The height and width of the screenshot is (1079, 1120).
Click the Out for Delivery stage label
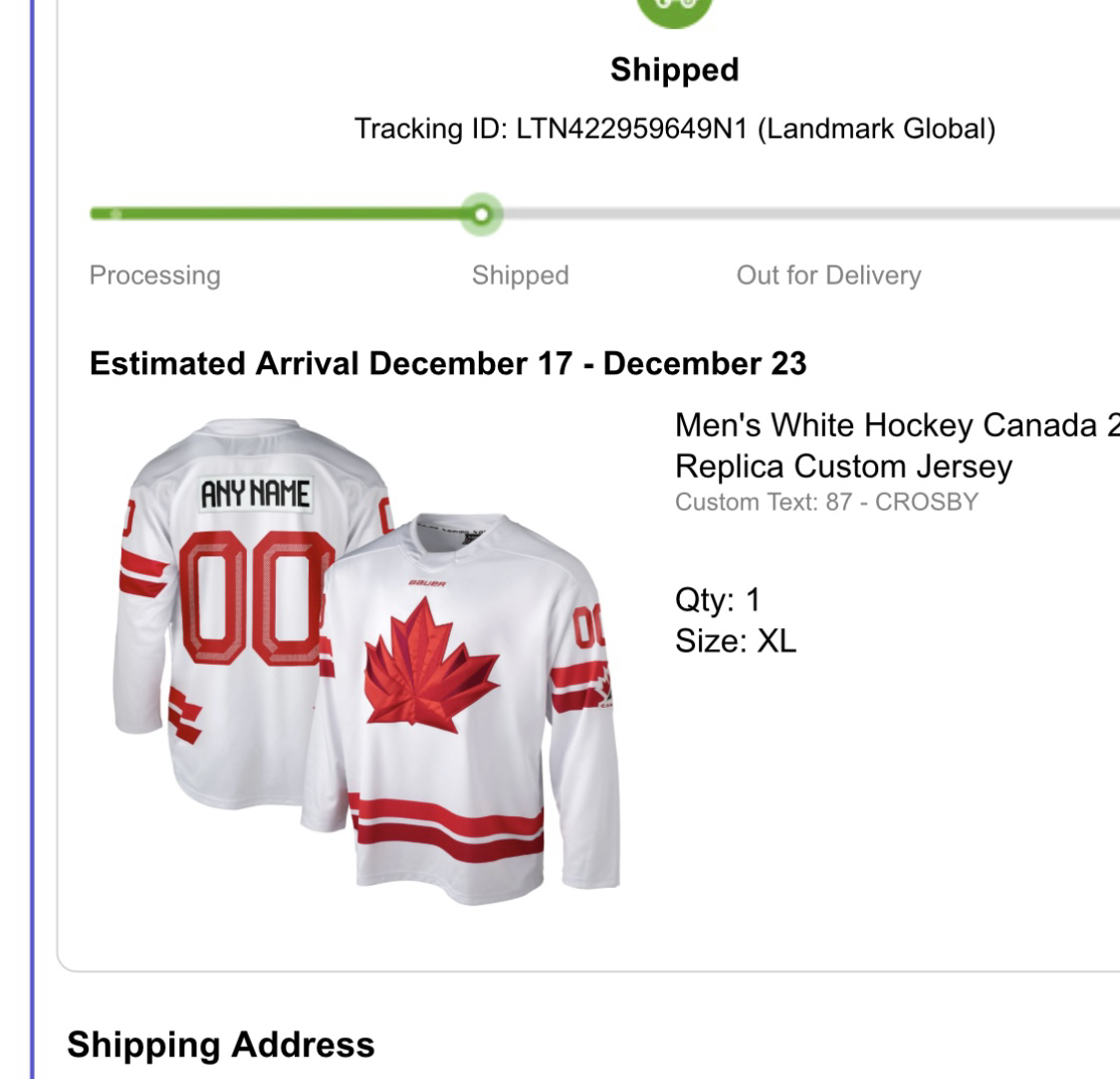(x=828, y=276)
